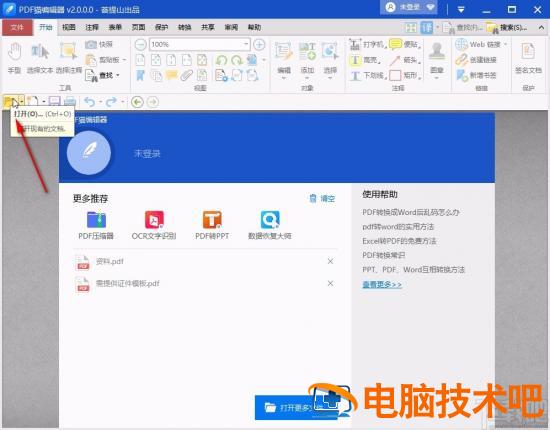Remove 资料.pdf from the recent list
The width and height of the screenshot is (550, 430).
330,261
